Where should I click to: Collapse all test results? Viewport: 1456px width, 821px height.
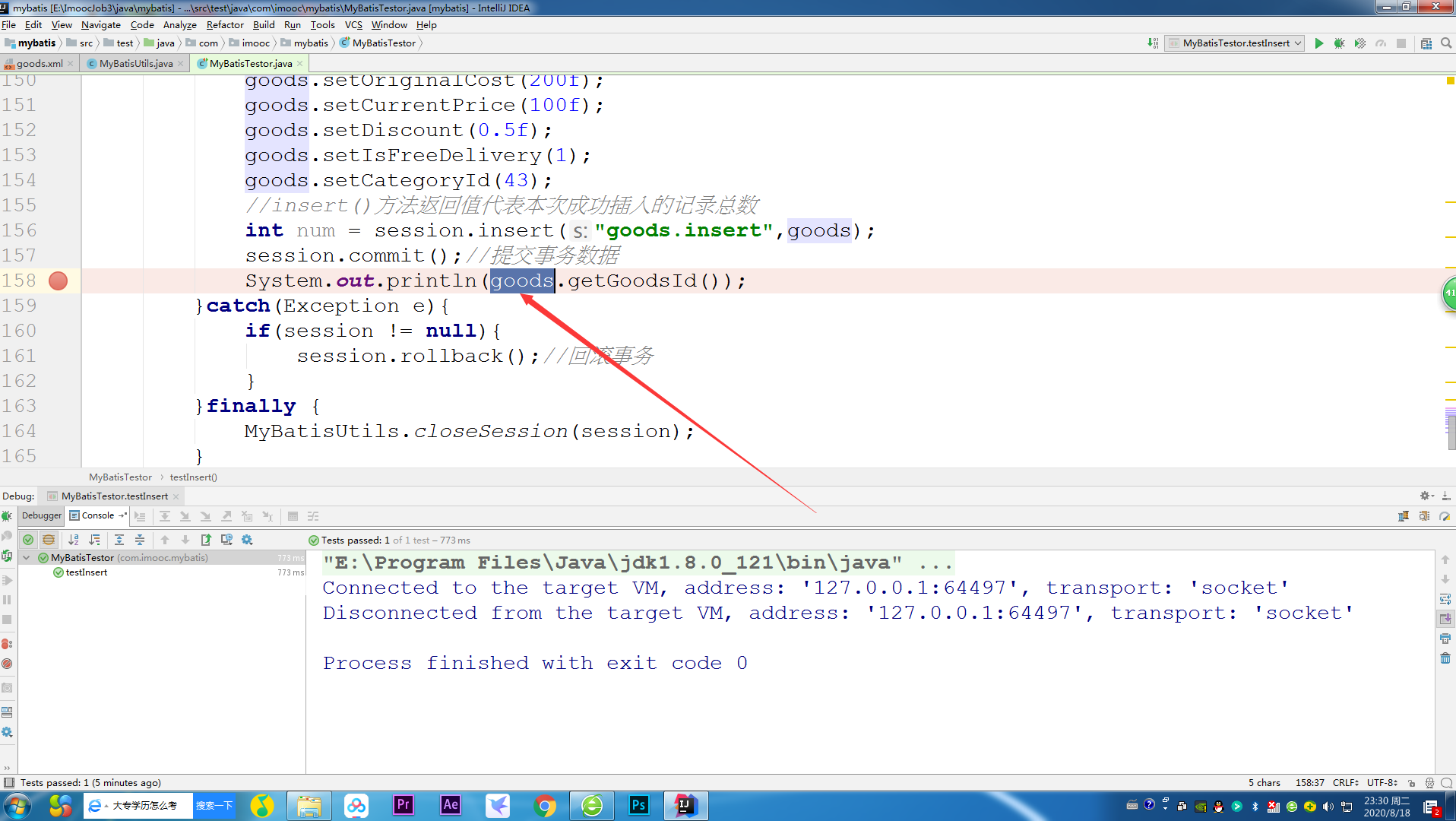tap(140, 540)
